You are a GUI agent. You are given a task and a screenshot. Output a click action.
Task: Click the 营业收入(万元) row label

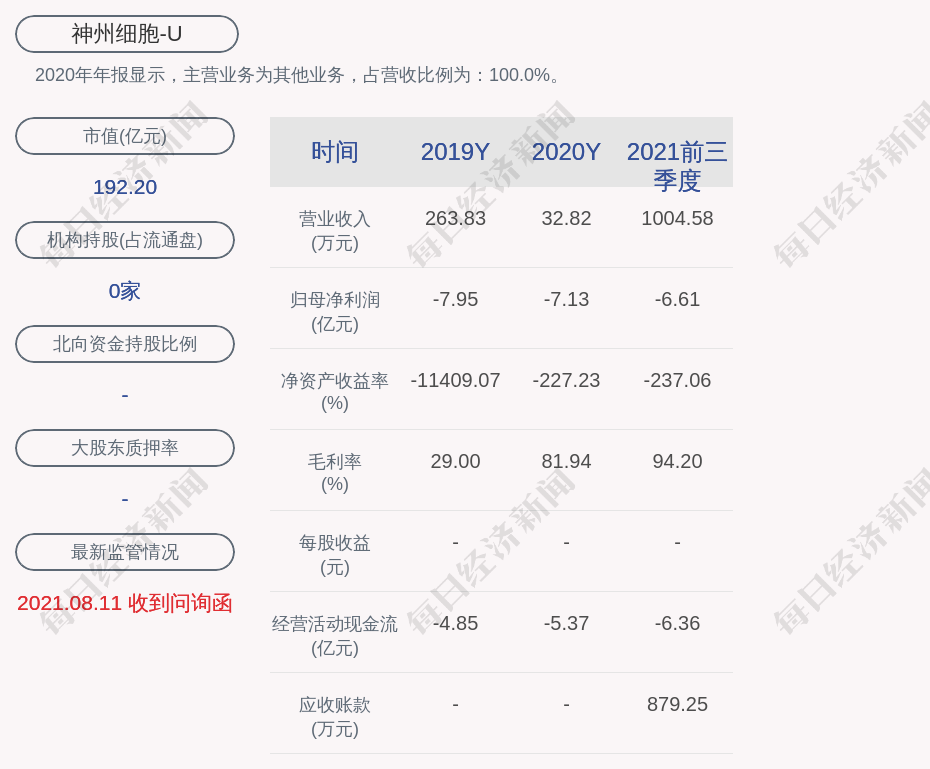point(335,231)
